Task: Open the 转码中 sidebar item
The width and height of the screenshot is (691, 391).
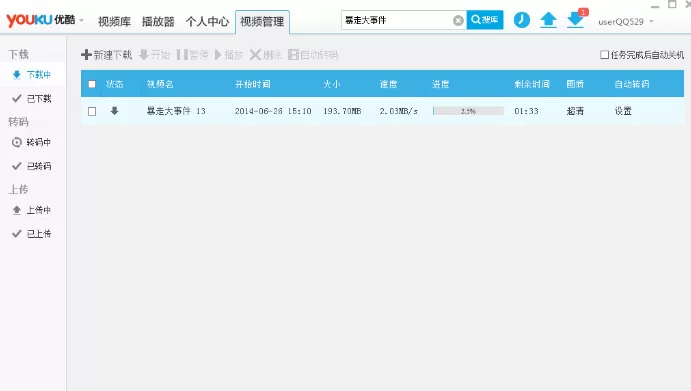Action: [33, 142]
